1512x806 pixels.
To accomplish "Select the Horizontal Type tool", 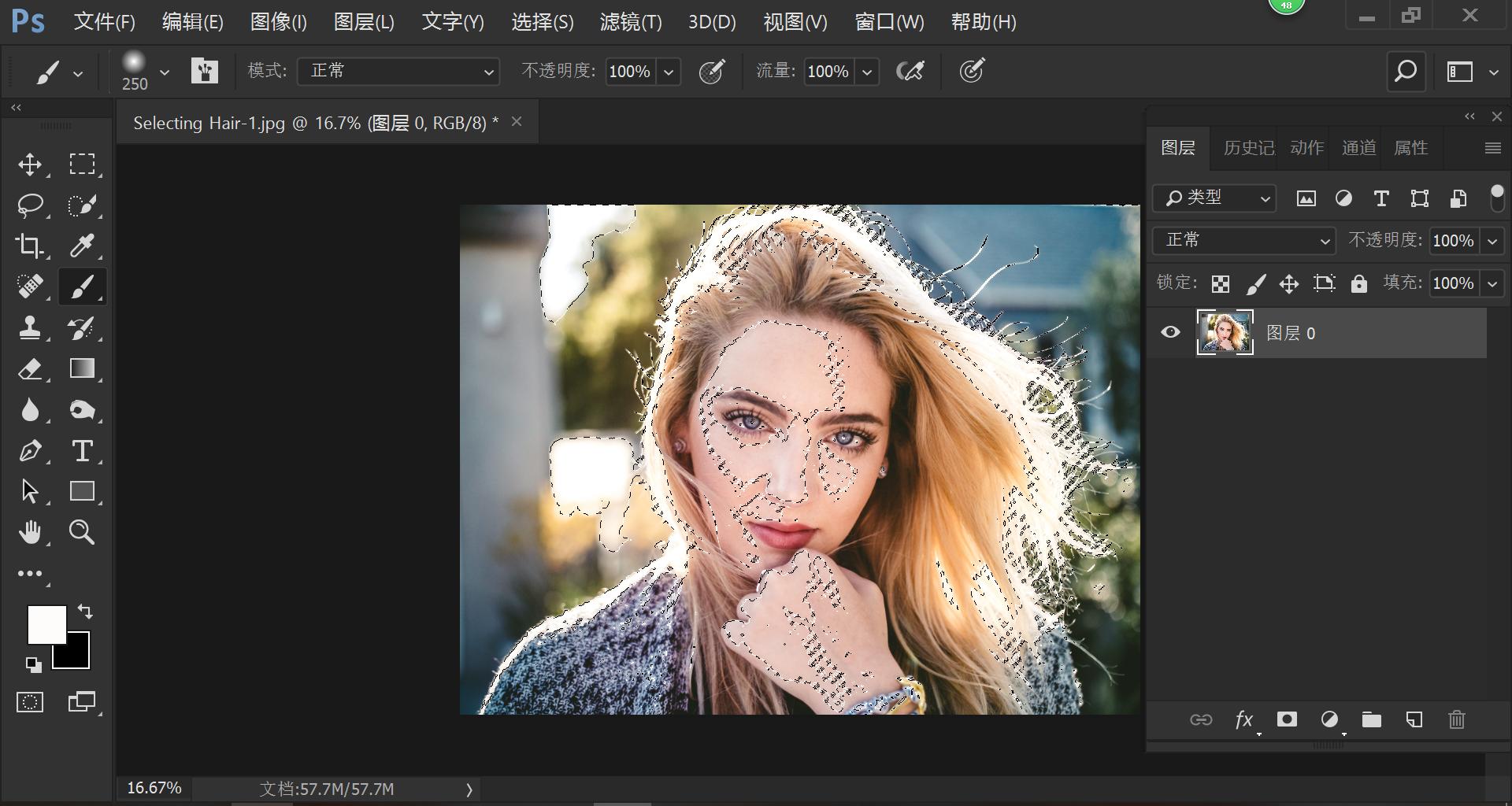I will 82,451.
